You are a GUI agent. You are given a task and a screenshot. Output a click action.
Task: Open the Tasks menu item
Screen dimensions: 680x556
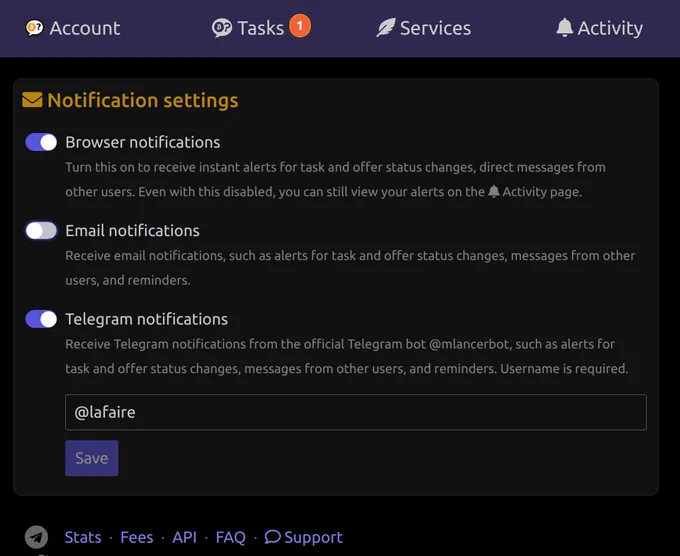(261, 27)
